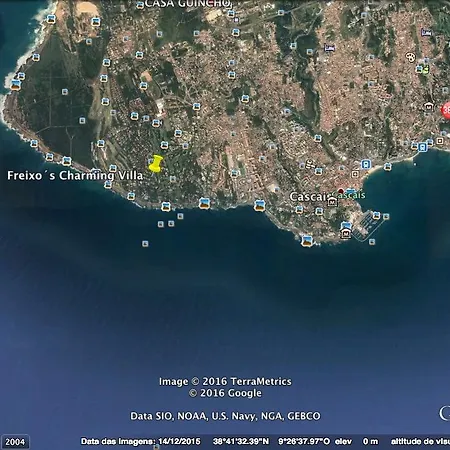The image size is (450, 450).
Task: Open the 2004 historical imagery button
Action: click(x=15, y=442)
